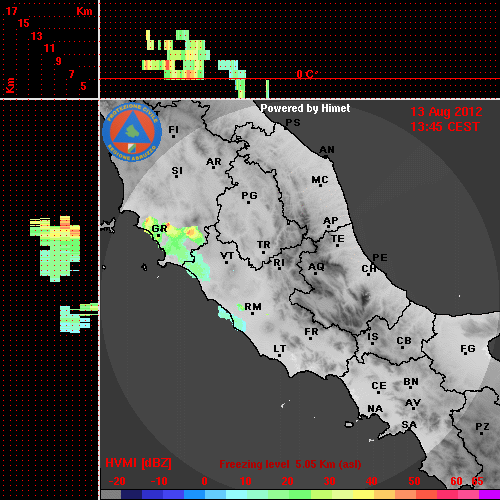The image size is (500, 500).
Task: Click city label VT on the map
Action: pos(227,256)
